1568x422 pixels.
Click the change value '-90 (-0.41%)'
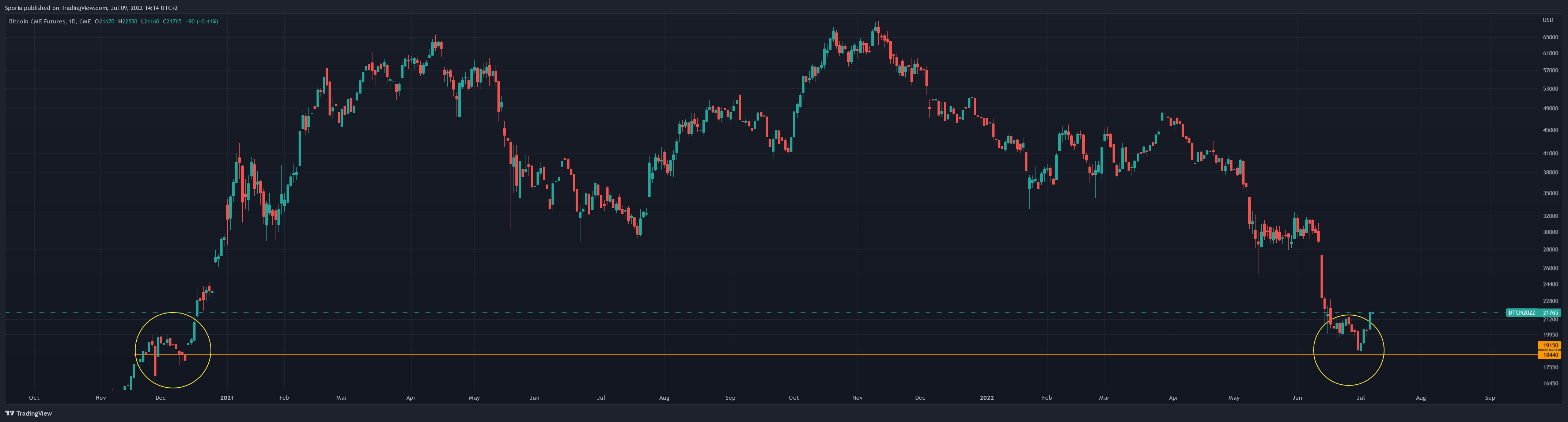[202, 21]
